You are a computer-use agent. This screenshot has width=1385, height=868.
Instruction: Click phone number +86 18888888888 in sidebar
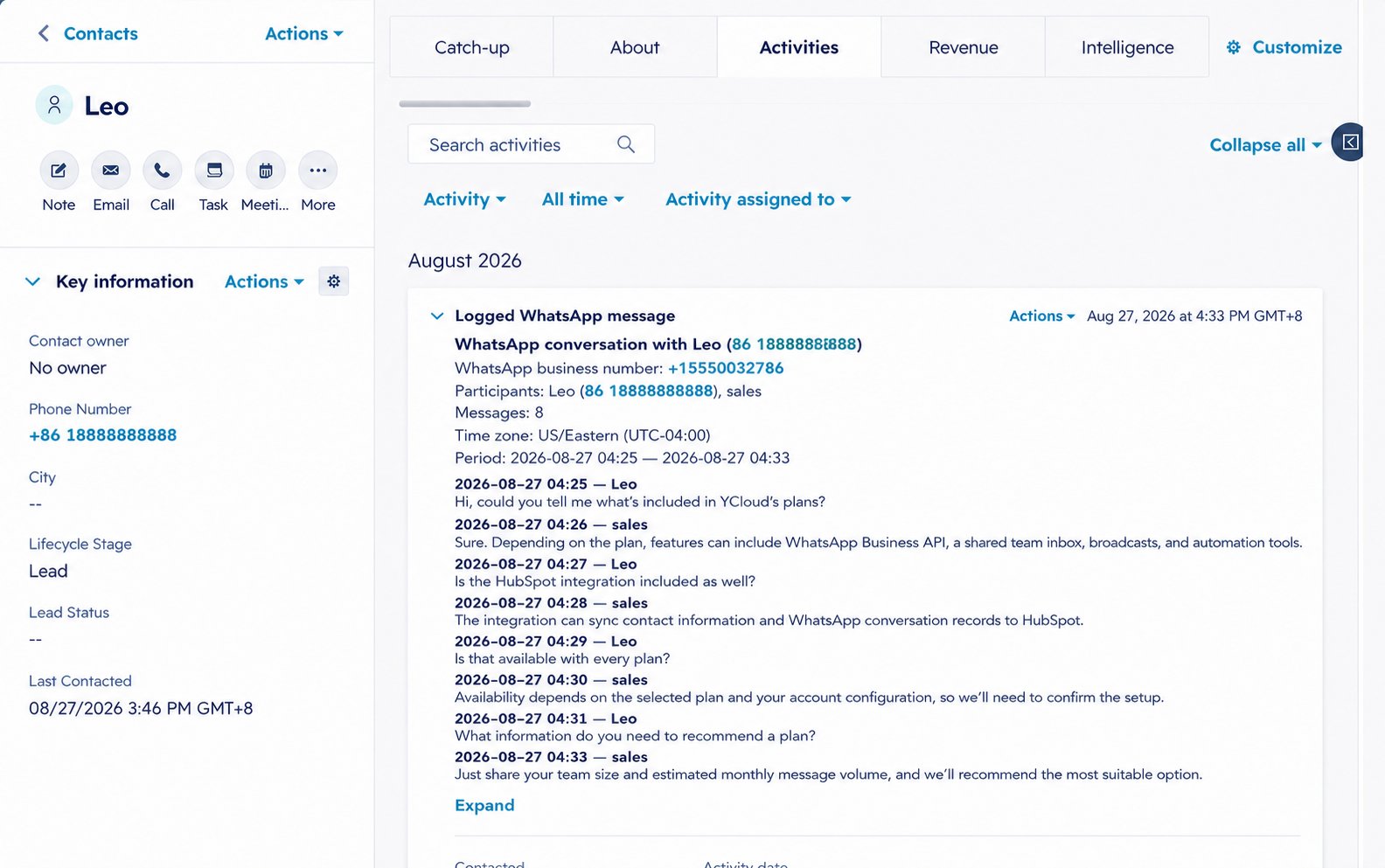tap(103, 435)
